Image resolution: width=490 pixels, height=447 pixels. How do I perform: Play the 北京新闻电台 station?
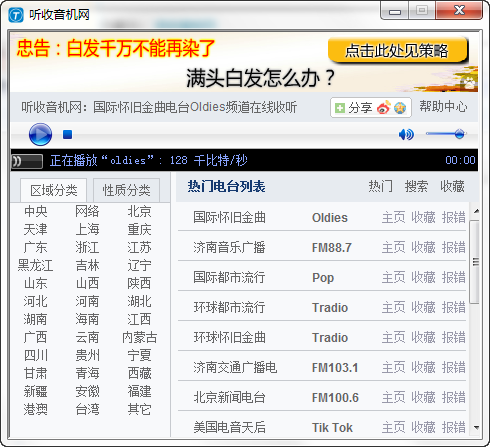[229, 397]
